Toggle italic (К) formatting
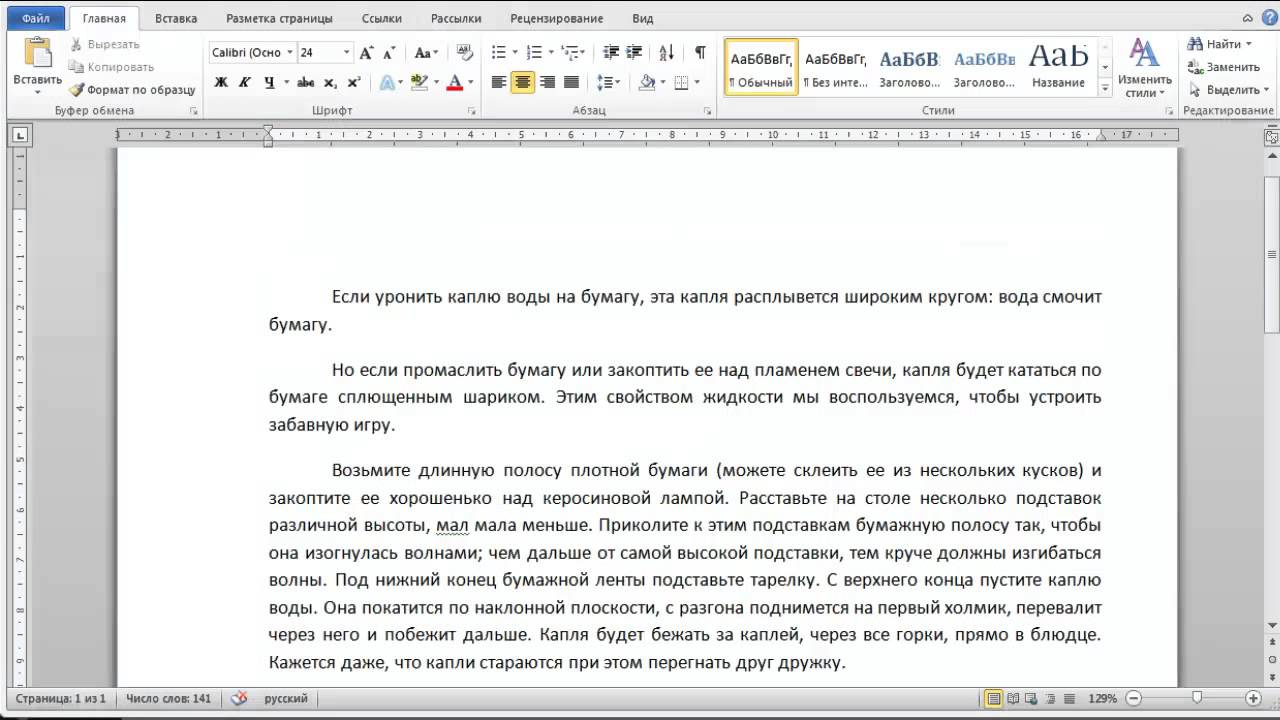 [x=245, y=82]
